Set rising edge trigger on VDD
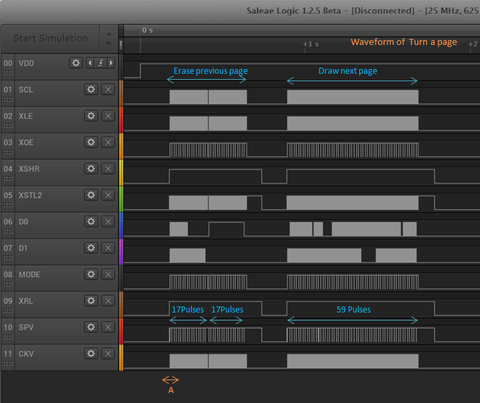This screenshot has width=480, height=403. coord(100,63)
